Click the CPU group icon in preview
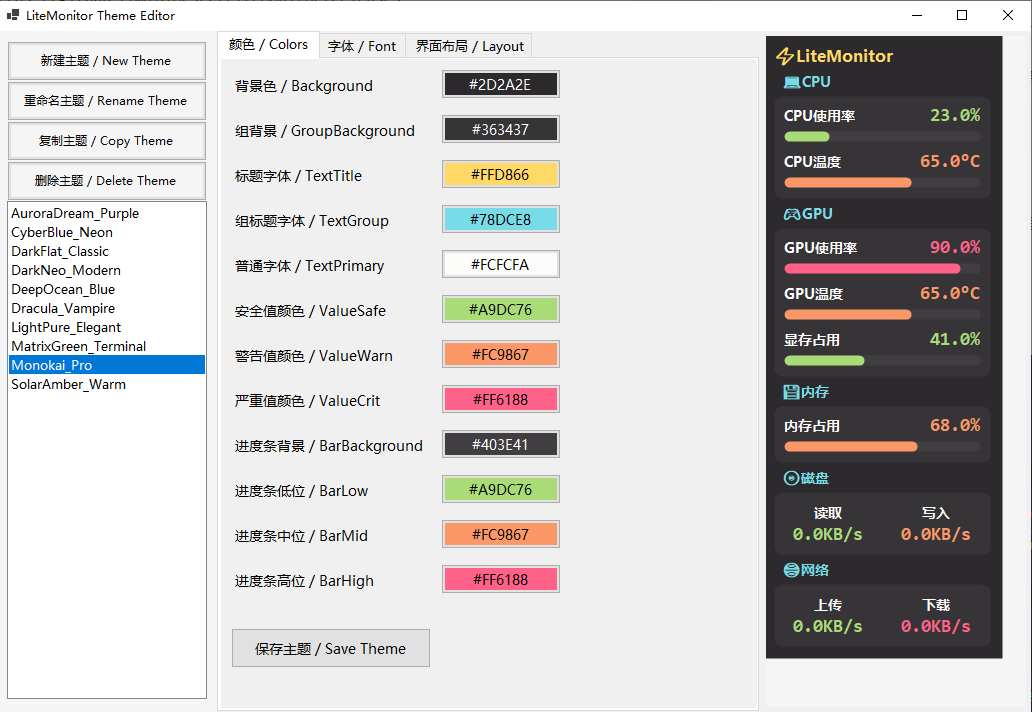This screenshot has width=1032, height=712. coord(792,83)
